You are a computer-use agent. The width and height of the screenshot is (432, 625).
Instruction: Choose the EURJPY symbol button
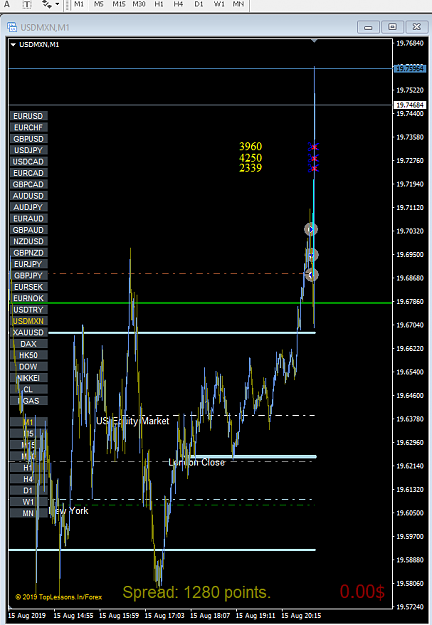29,264
